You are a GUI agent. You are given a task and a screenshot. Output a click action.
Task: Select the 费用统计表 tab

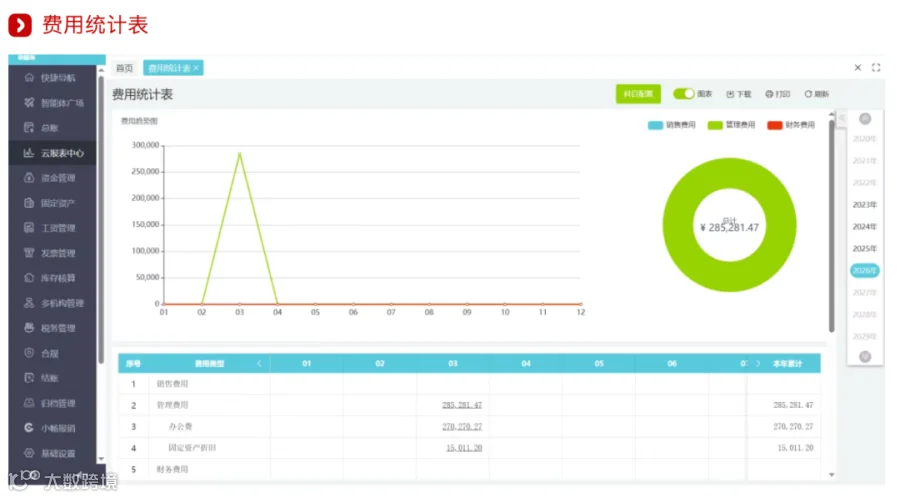tap(169, 68)
